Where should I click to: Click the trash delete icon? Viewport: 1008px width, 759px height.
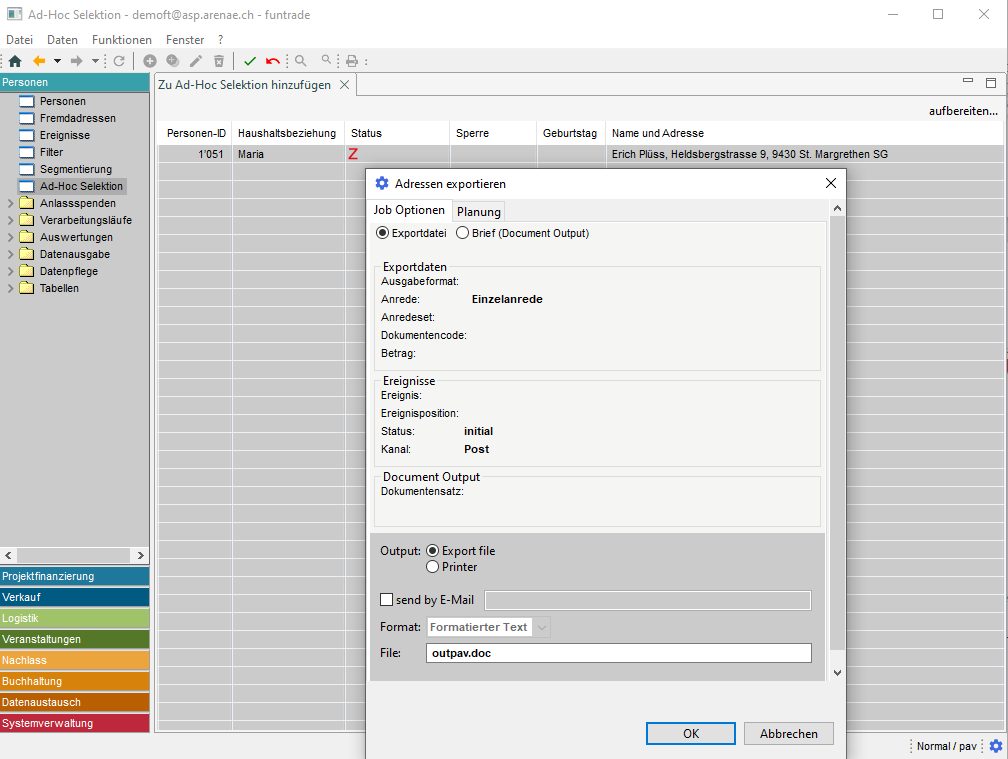(219, 61)
